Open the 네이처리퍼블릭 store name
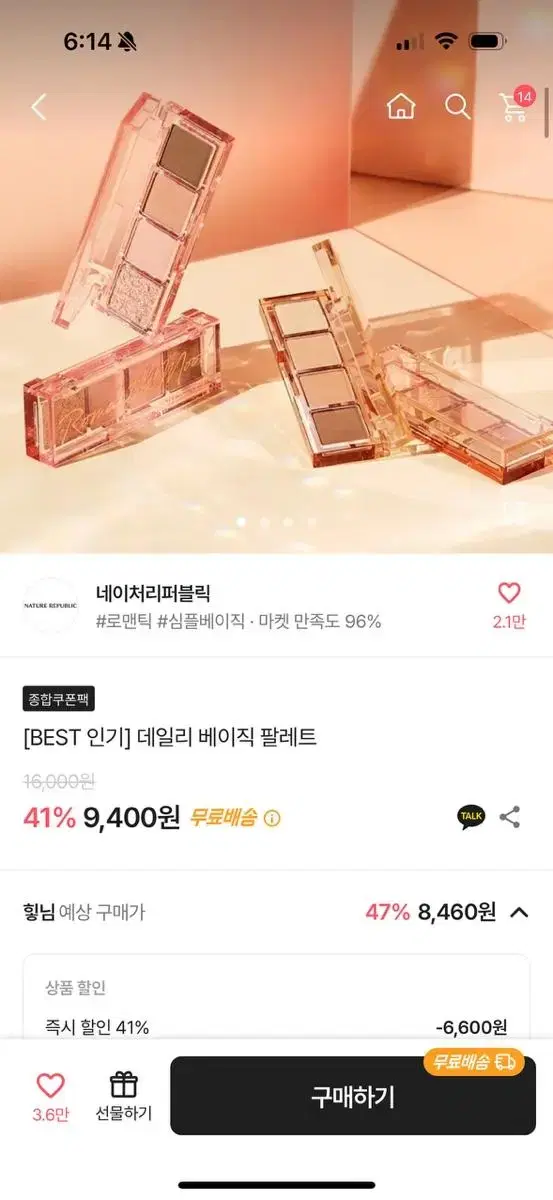The width and height of the screenshot is (553, 1200). pyautogui.click(x=153, y=593)
